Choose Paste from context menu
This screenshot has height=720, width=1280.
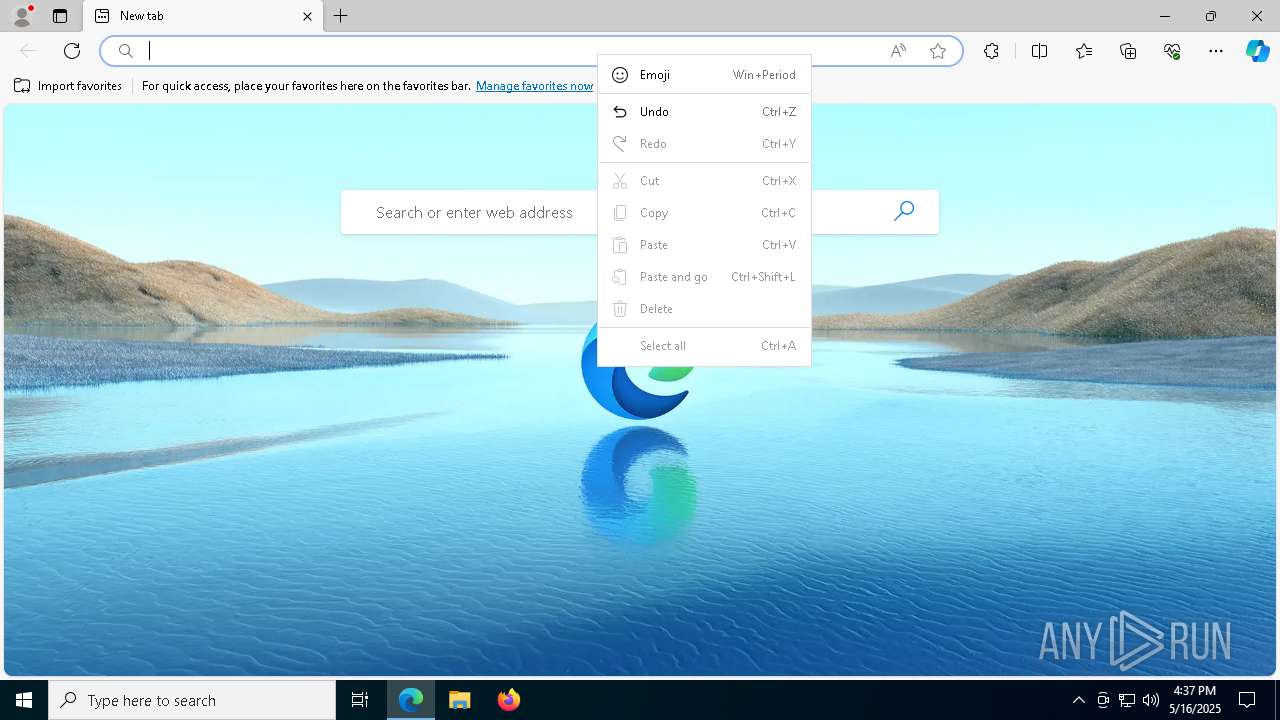coord(704,245)
